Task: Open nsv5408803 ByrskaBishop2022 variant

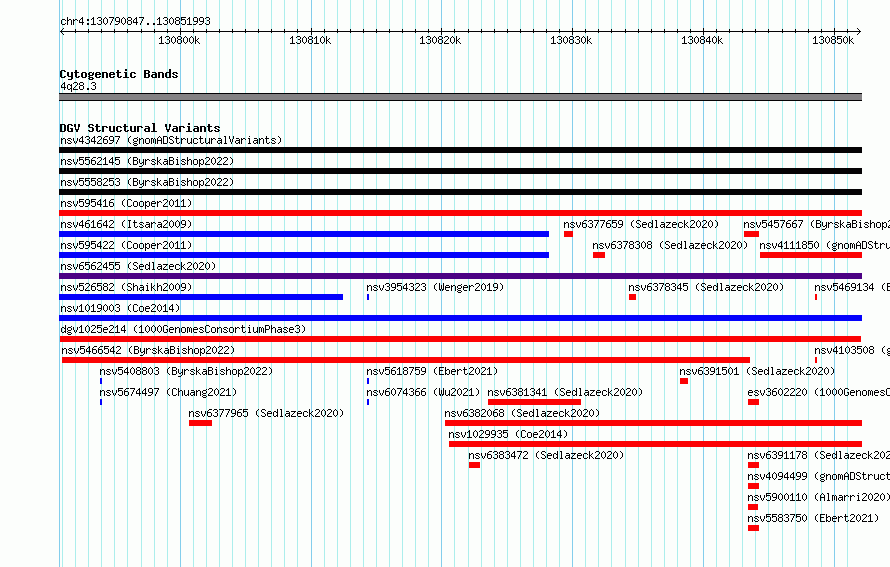Action: [x=186, y=371]
